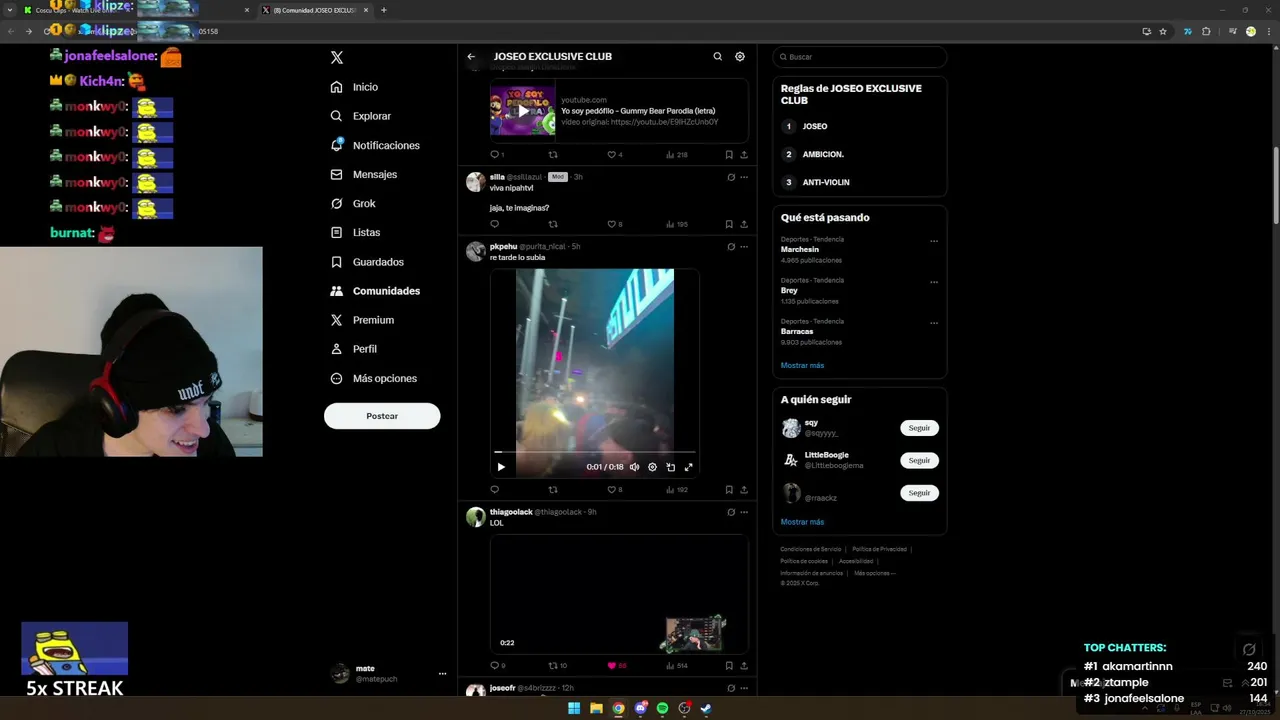Open Notificaciones in the sidebar
The width and height of the screenshot is (1280, 720).
pos(375,145)
